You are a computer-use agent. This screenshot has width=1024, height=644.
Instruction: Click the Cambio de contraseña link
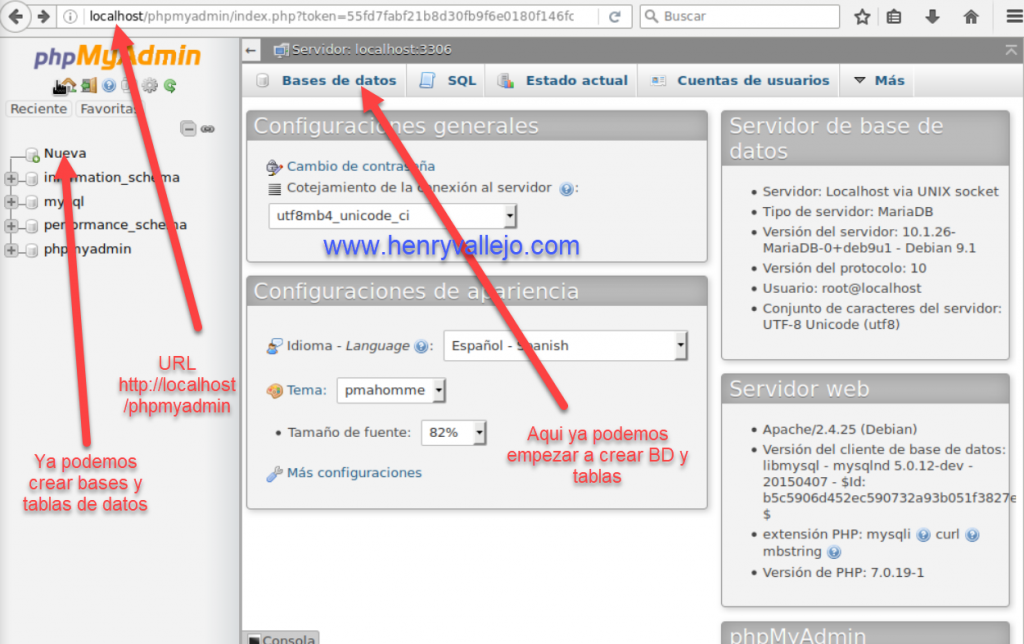click(360, 167)
